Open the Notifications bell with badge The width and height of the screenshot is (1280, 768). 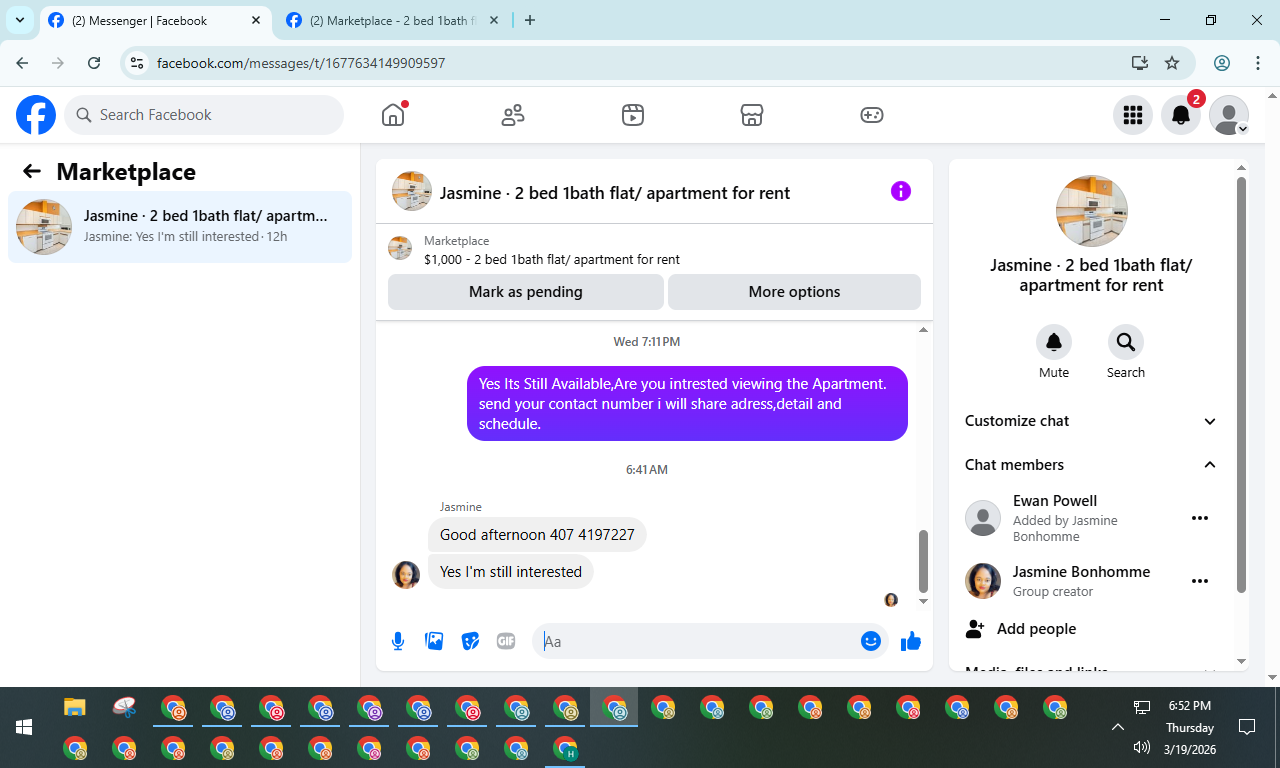point(1181,115)
